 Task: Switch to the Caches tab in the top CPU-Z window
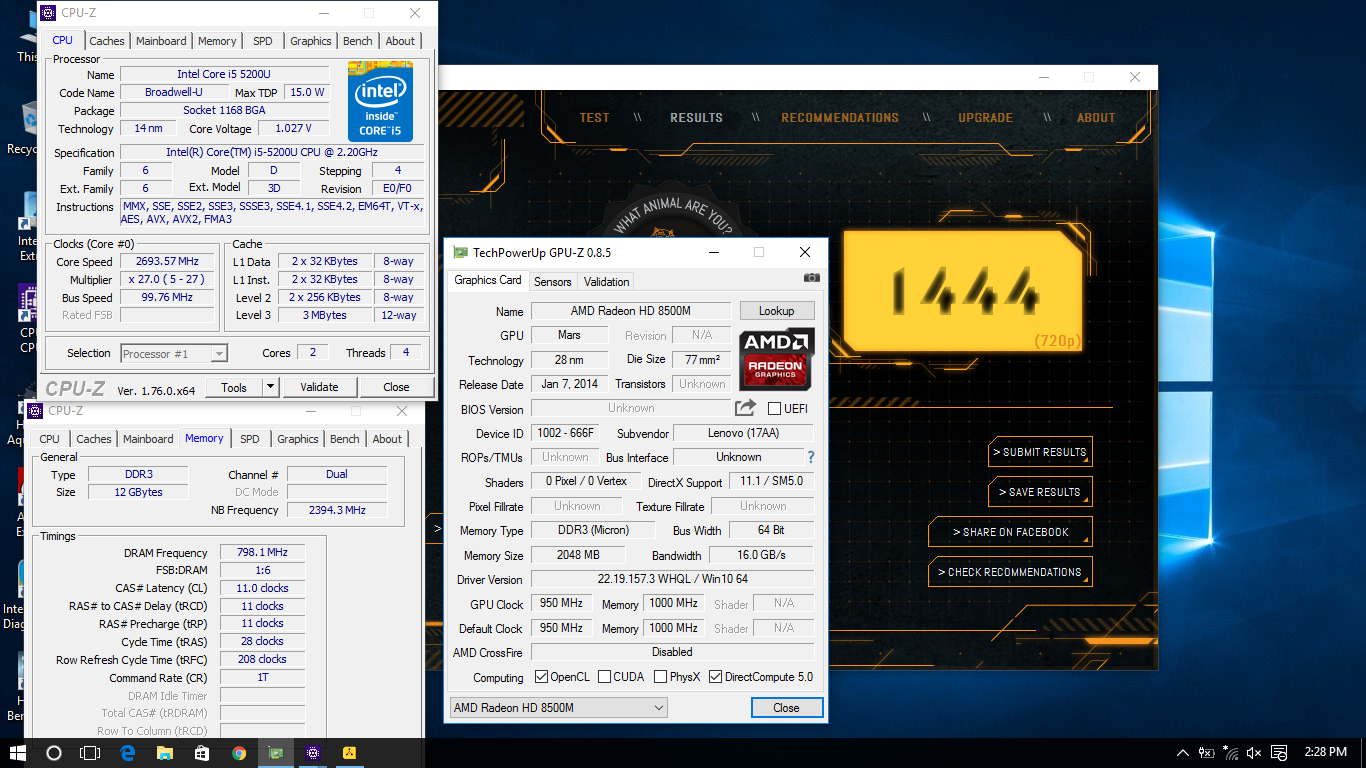(107, 41)
